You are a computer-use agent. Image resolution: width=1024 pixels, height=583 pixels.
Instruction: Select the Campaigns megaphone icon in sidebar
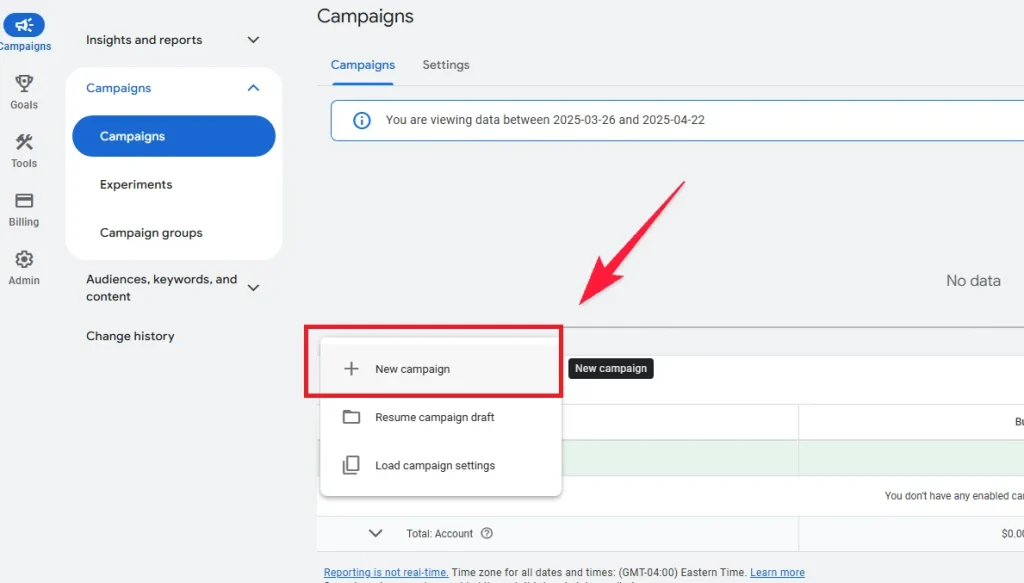(x=24, y=24)
